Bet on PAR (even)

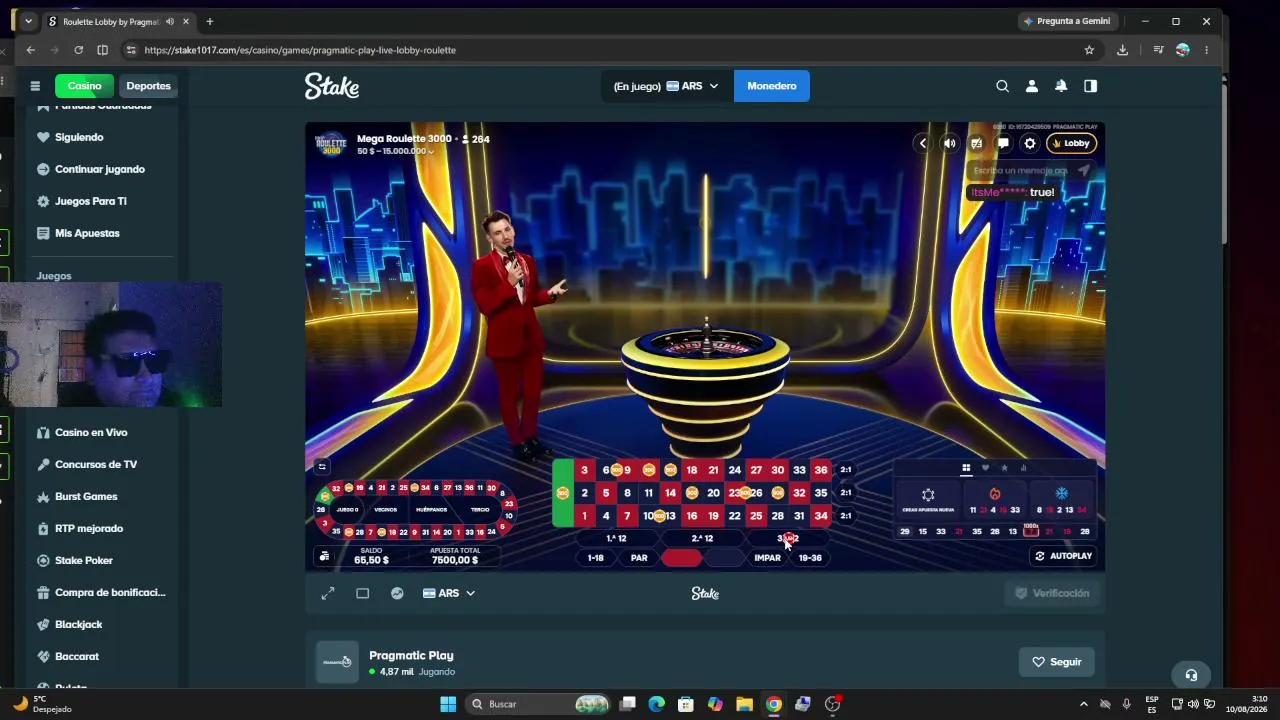point(639,558)
